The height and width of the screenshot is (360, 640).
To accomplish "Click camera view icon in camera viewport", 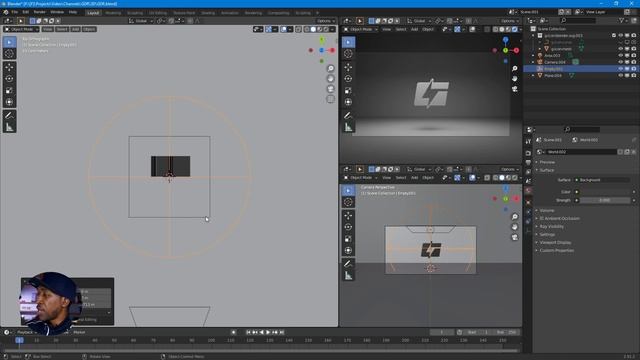I will coord(515,237).
